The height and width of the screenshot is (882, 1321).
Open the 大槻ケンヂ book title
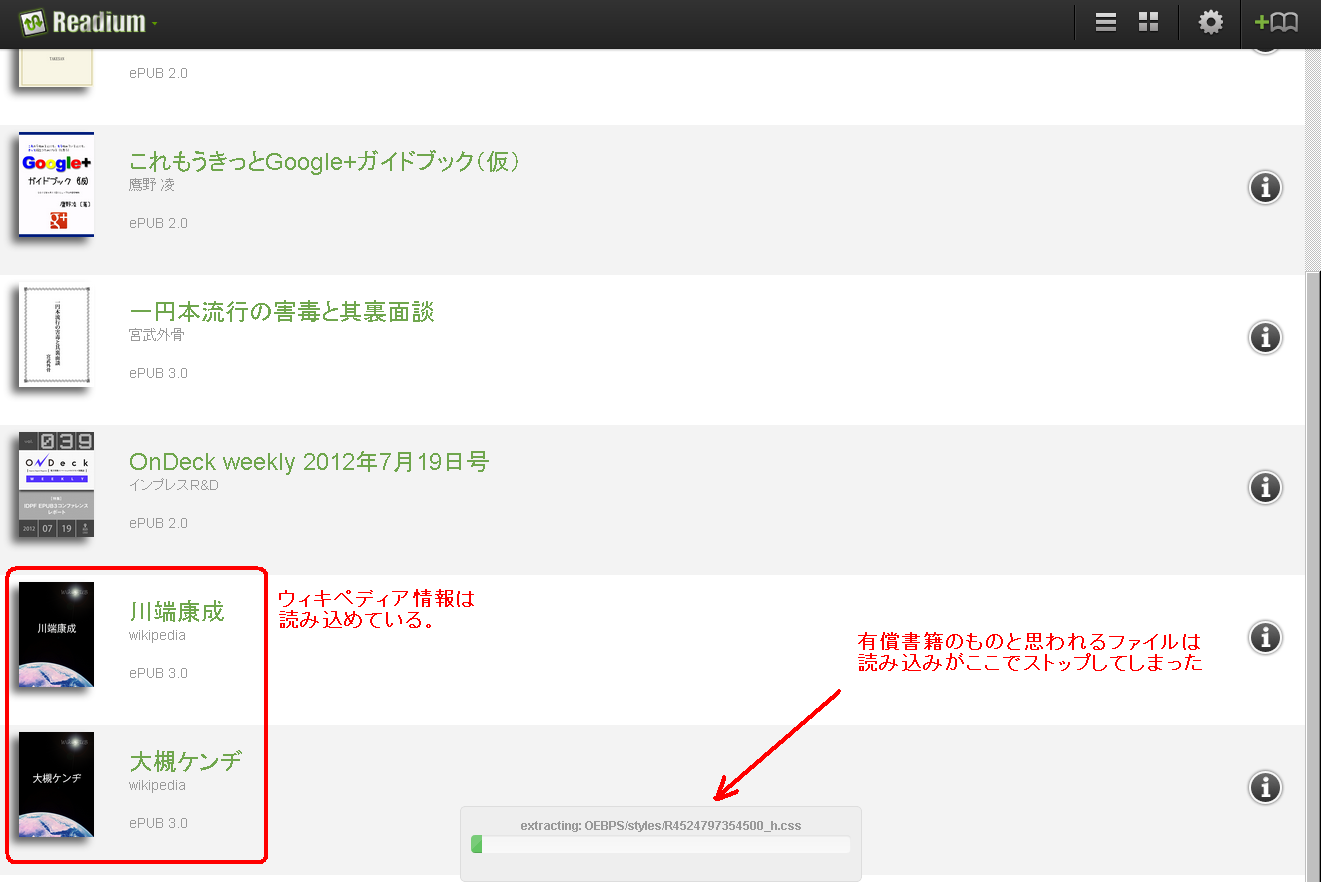(185, 761)
